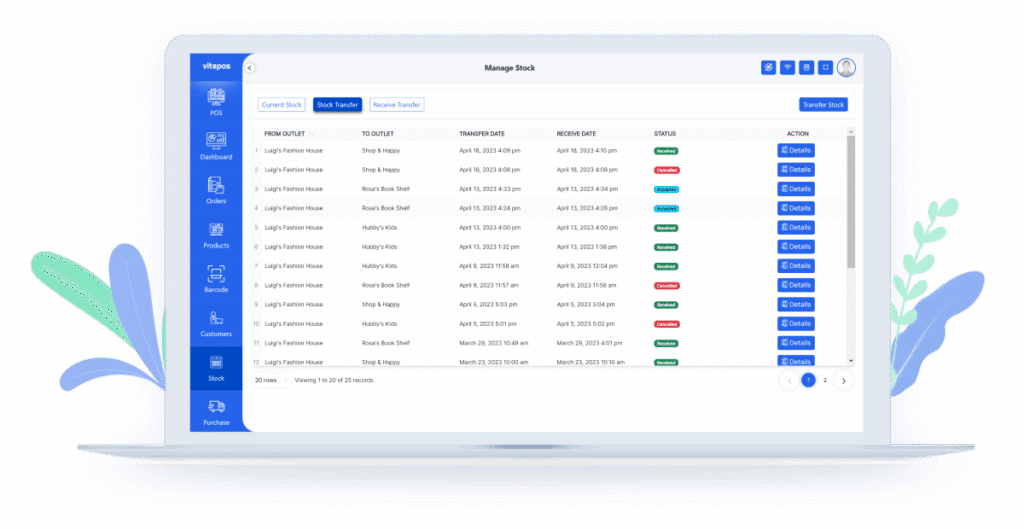Image resolution: width=1024 pixels, height=529 pixels.
Task: Click 'Shop & Happy' in row 1
Action: click(381, 151)
